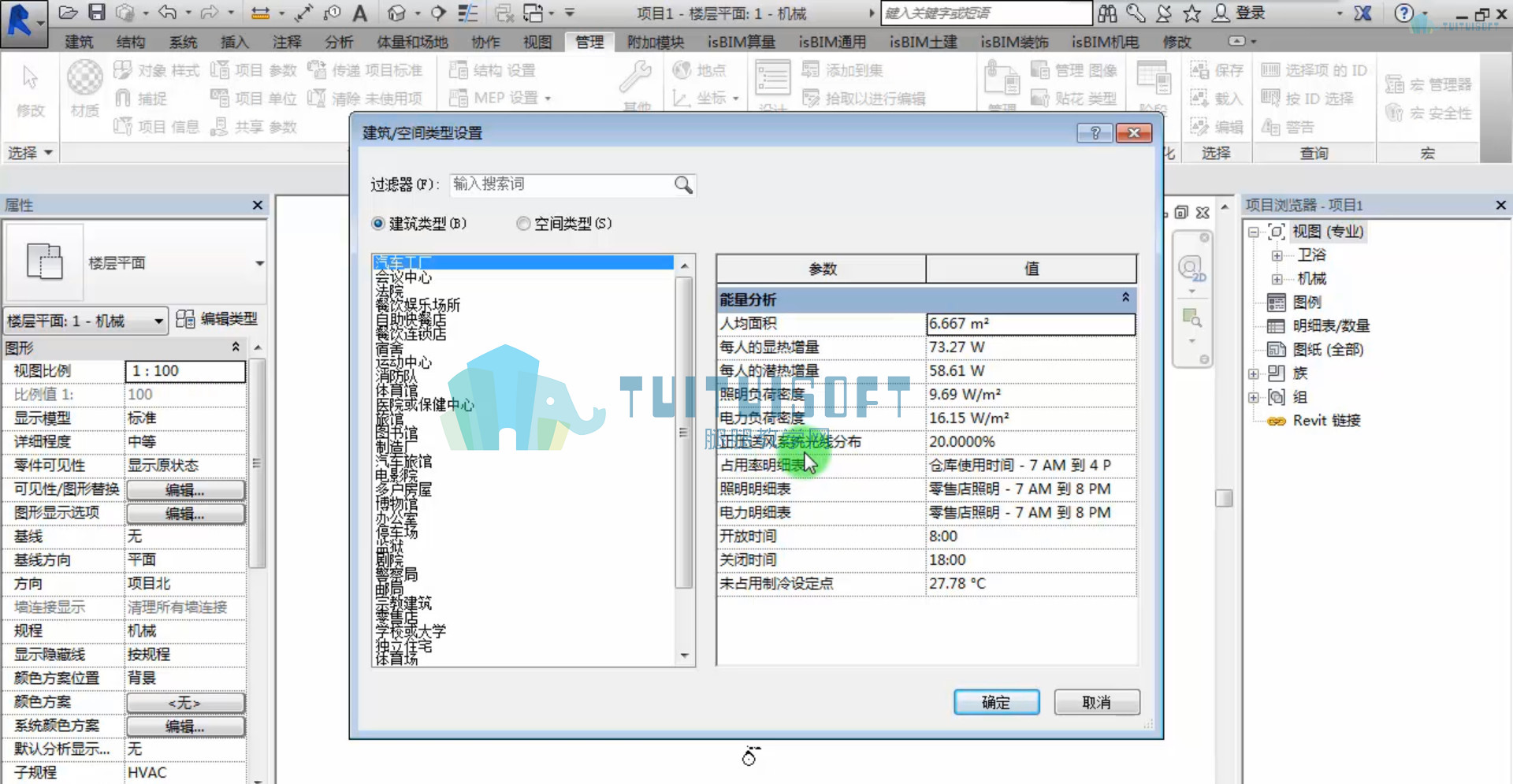Click the 输入搜索词 filter input field

click(561, 184)
